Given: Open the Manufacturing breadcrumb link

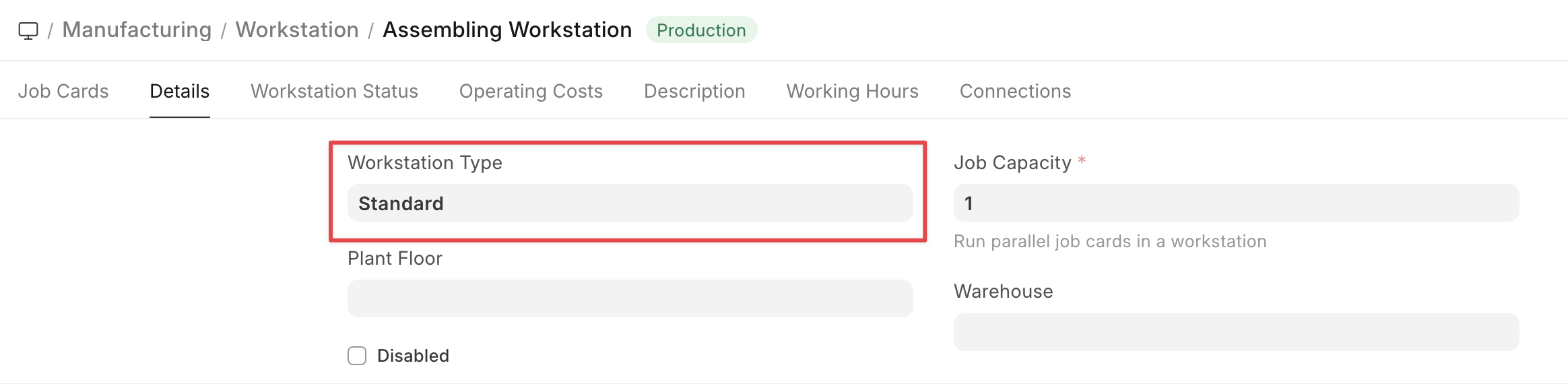Looking at the screenshot, I should coord(137,30).
